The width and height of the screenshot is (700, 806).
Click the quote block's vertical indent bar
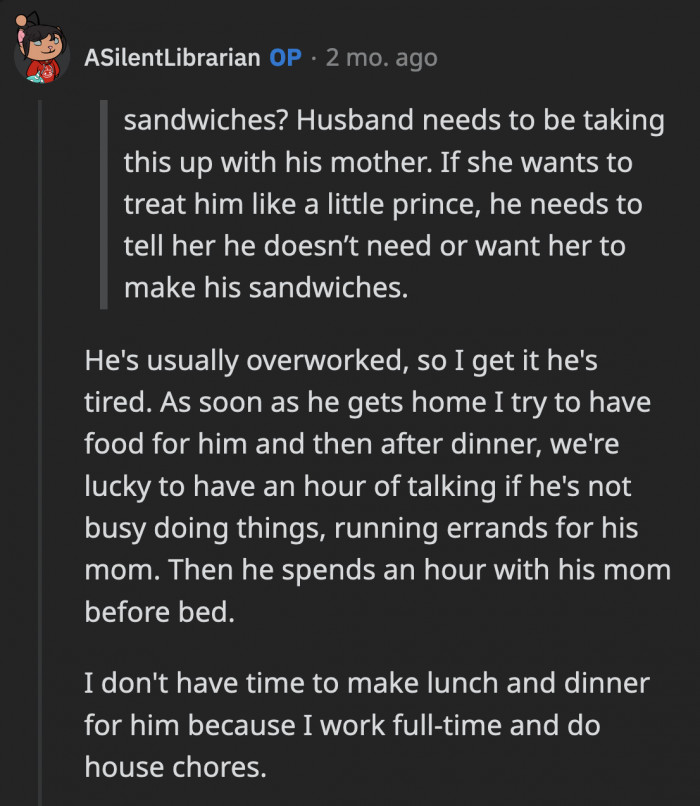105,200
